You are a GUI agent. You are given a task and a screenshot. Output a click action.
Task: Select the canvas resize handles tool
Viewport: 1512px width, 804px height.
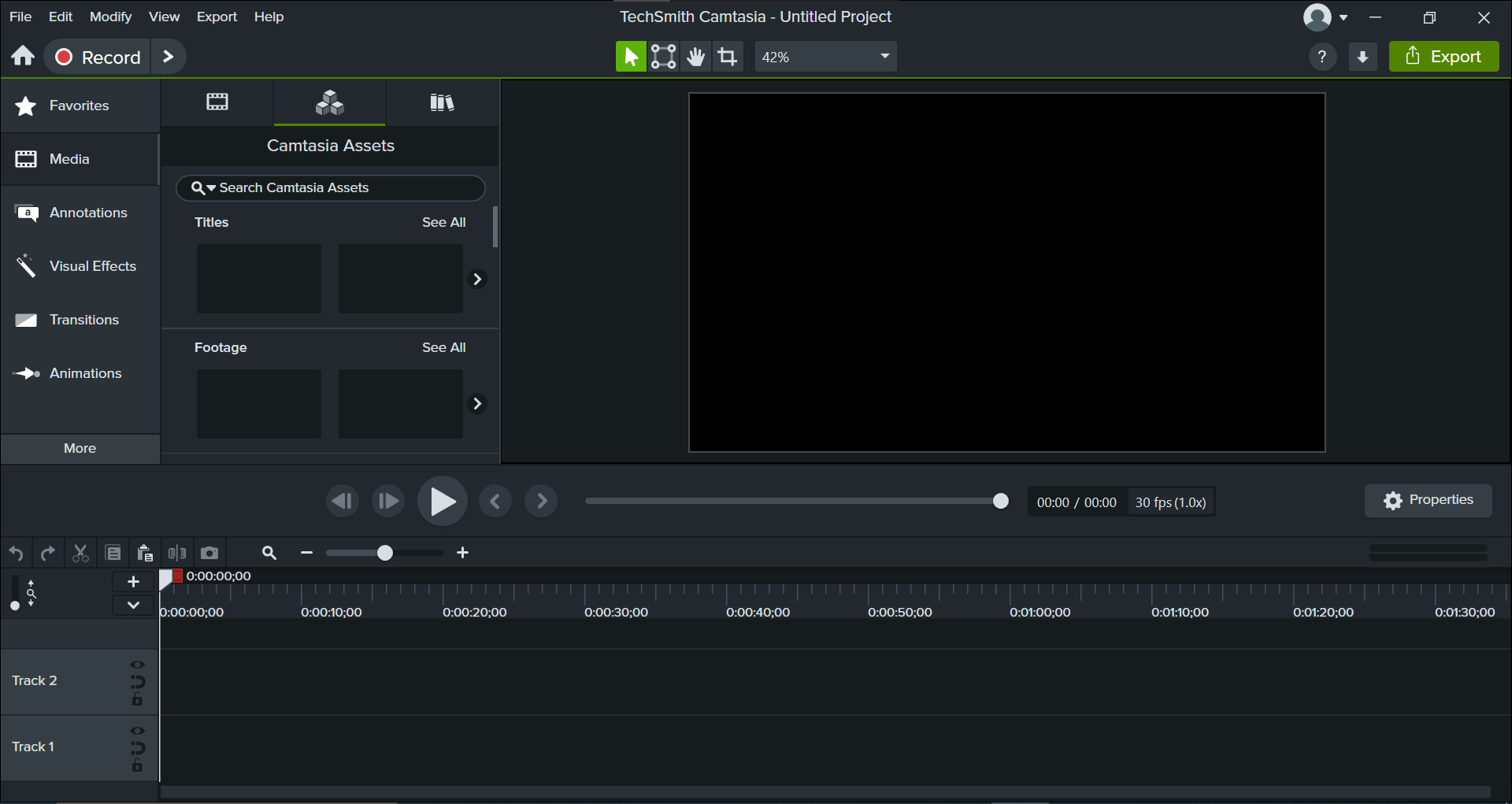coord(663,57)
